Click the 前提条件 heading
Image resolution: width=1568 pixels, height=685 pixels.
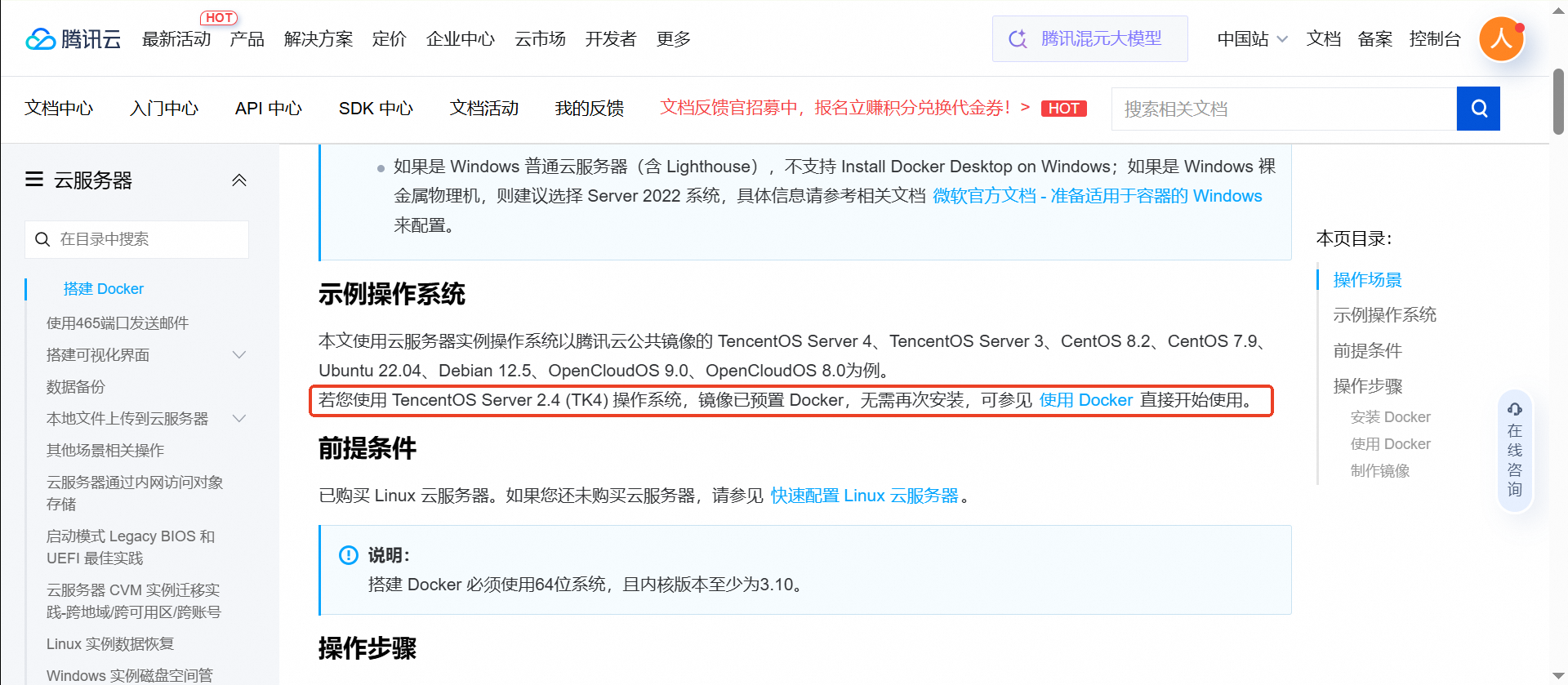click(367, 448)
